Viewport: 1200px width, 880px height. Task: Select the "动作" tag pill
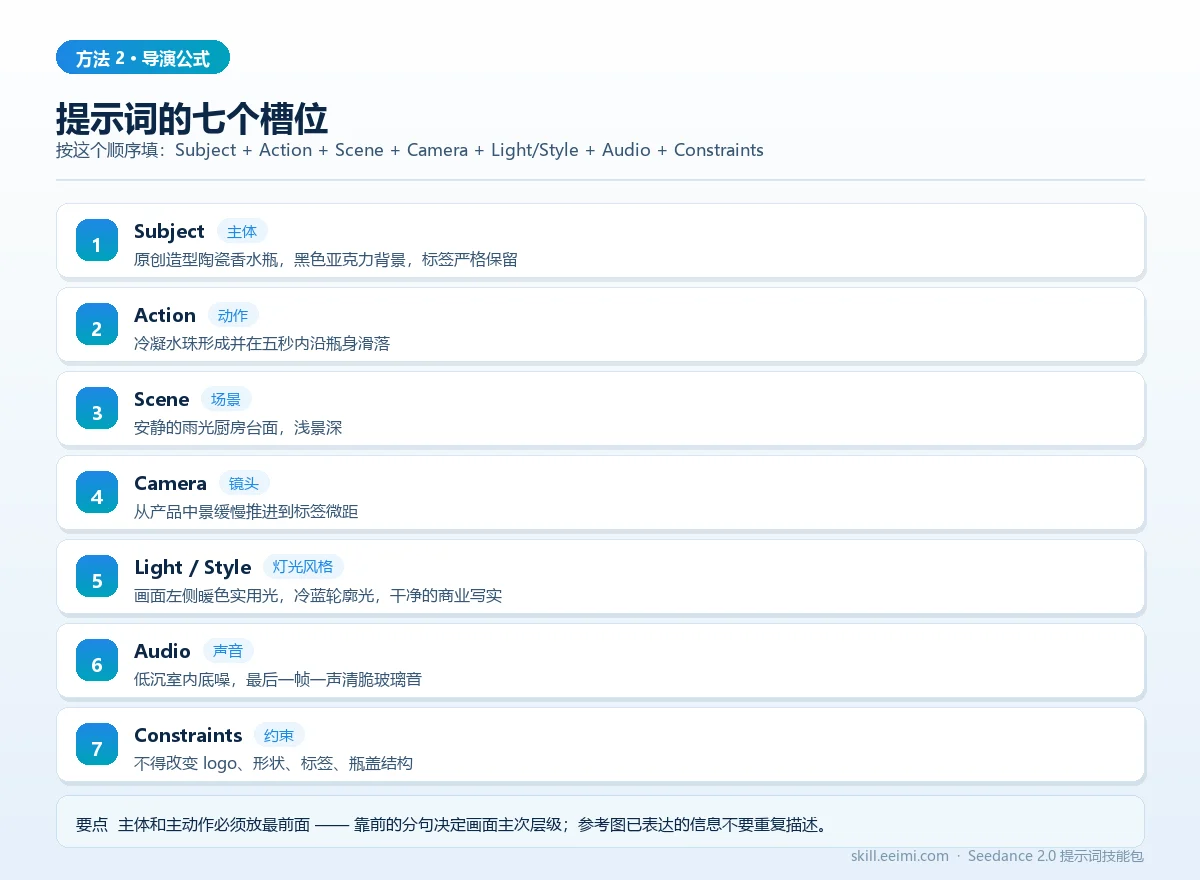click(x=233, y=316)
